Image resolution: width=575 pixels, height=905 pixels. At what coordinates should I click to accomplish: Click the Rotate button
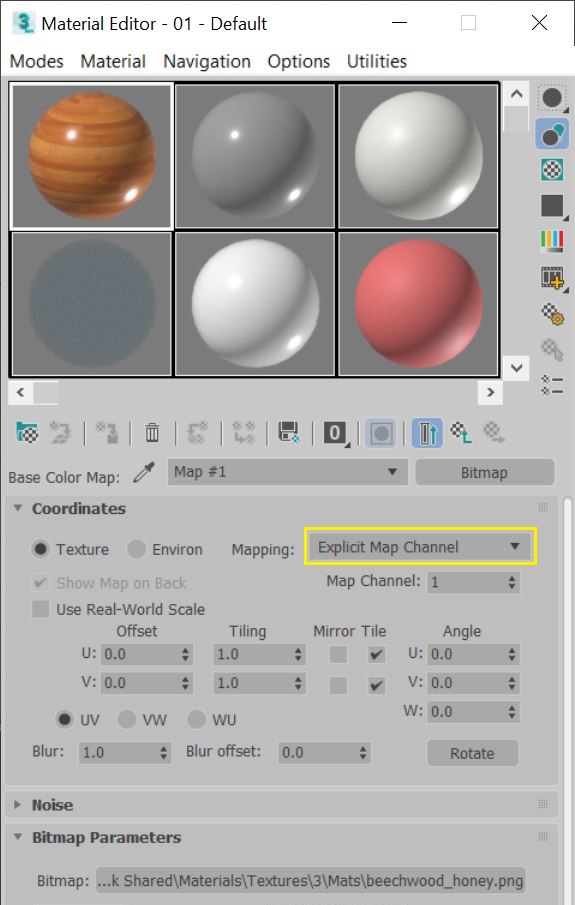(472, 753)
